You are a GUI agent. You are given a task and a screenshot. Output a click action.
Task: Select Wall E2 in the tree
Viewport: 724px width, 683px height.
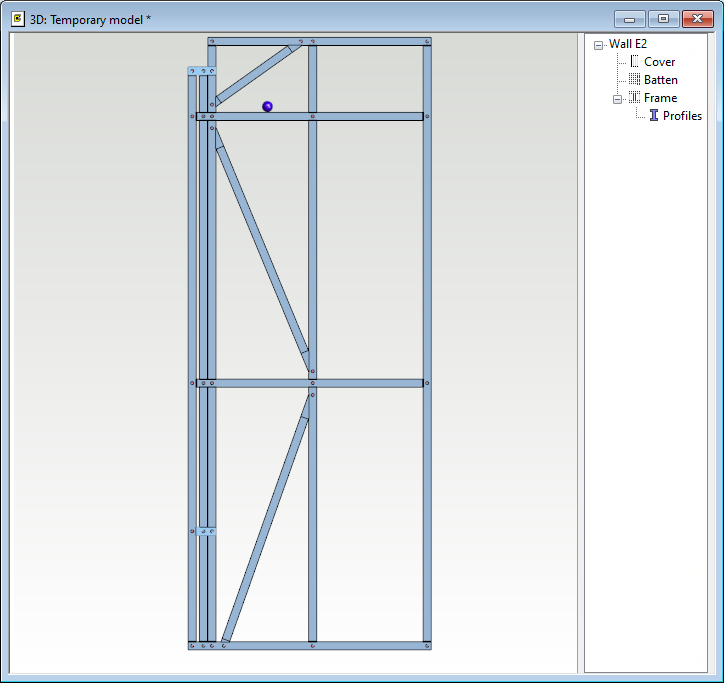tap(628, 44)
